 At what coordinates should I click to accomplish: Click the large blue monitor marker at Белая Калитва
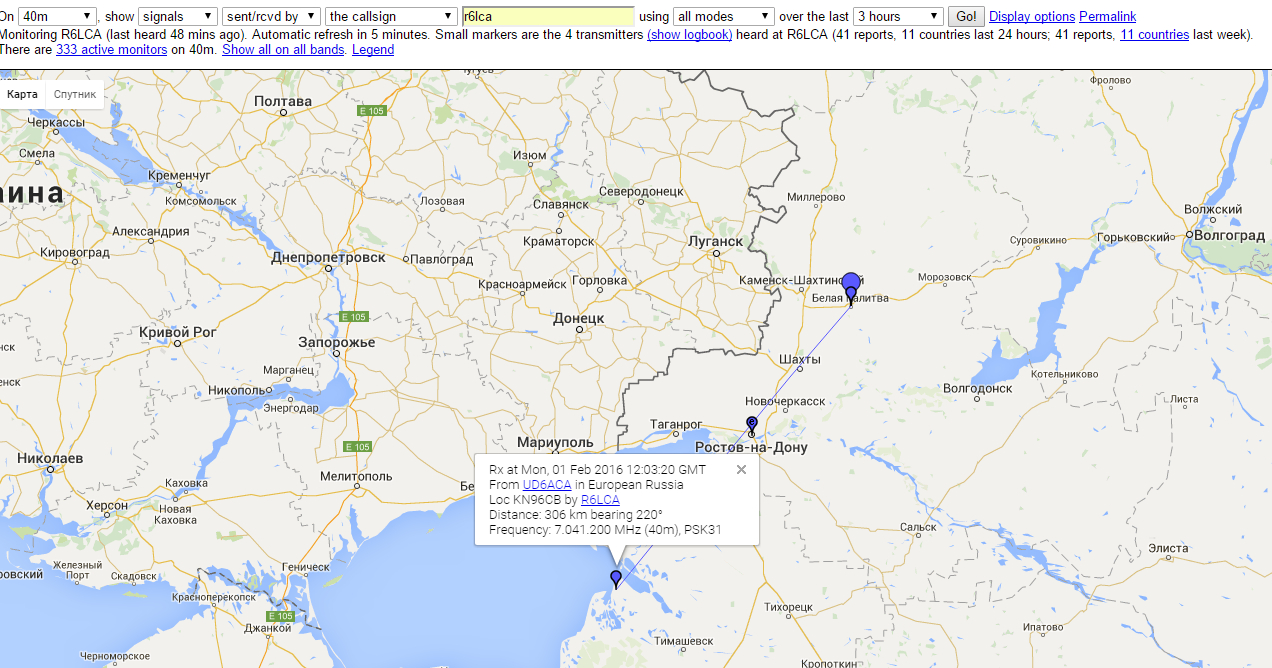tap(851, 282)
